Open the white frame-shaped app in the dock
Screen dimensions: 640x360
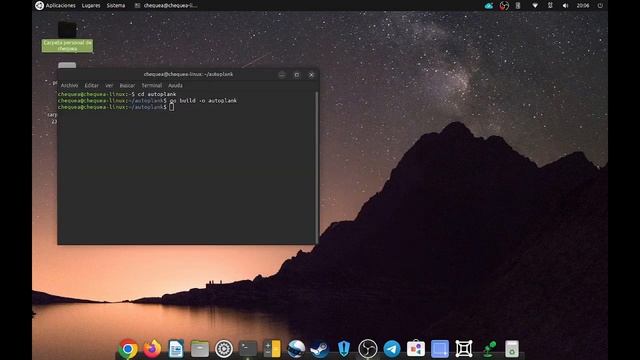[464, 349]
